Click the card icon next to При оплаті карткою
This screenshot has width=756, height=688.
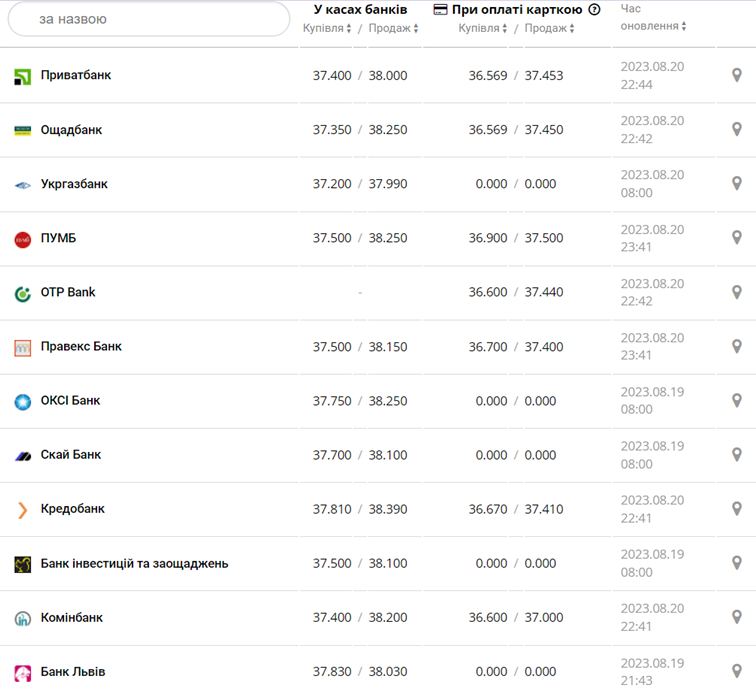pyautogui.click(x=440, y=9)
